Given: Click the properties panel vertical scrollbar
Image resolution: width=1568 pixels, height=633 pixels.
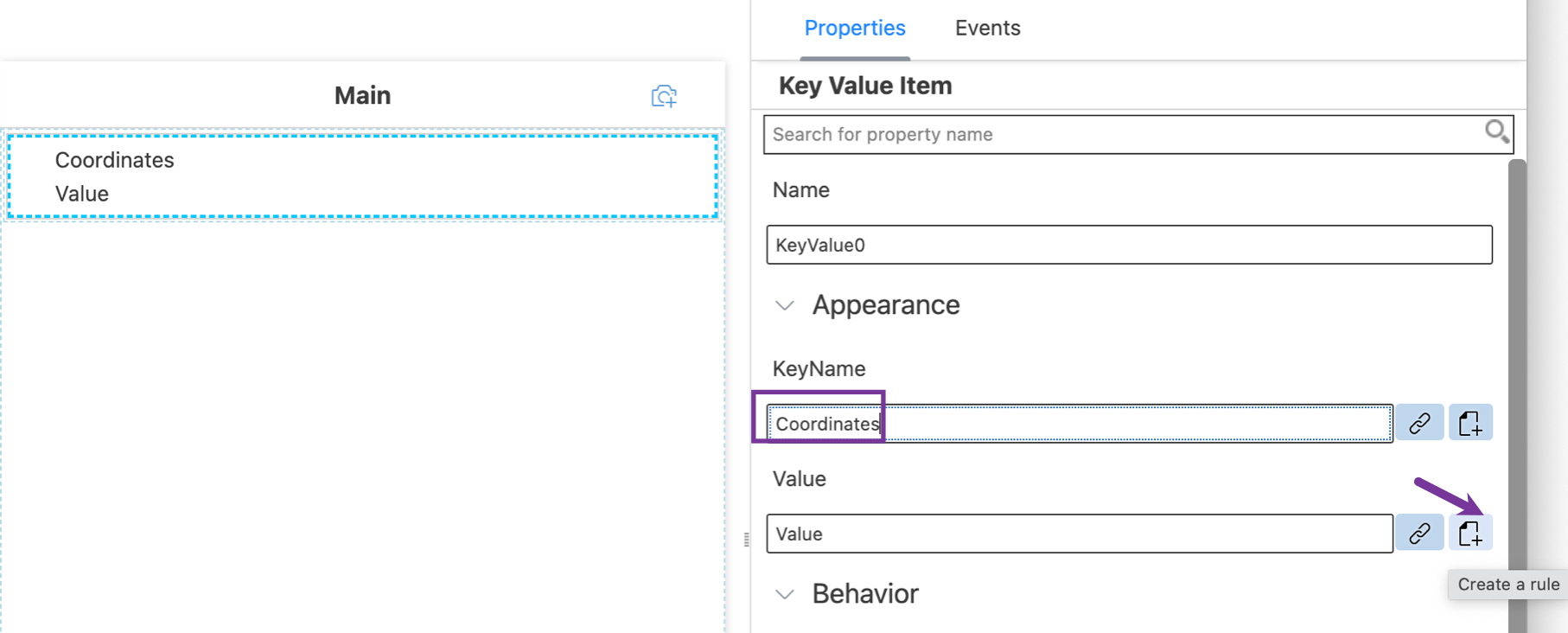Looking at the screenshot, I should [1517, 396].
